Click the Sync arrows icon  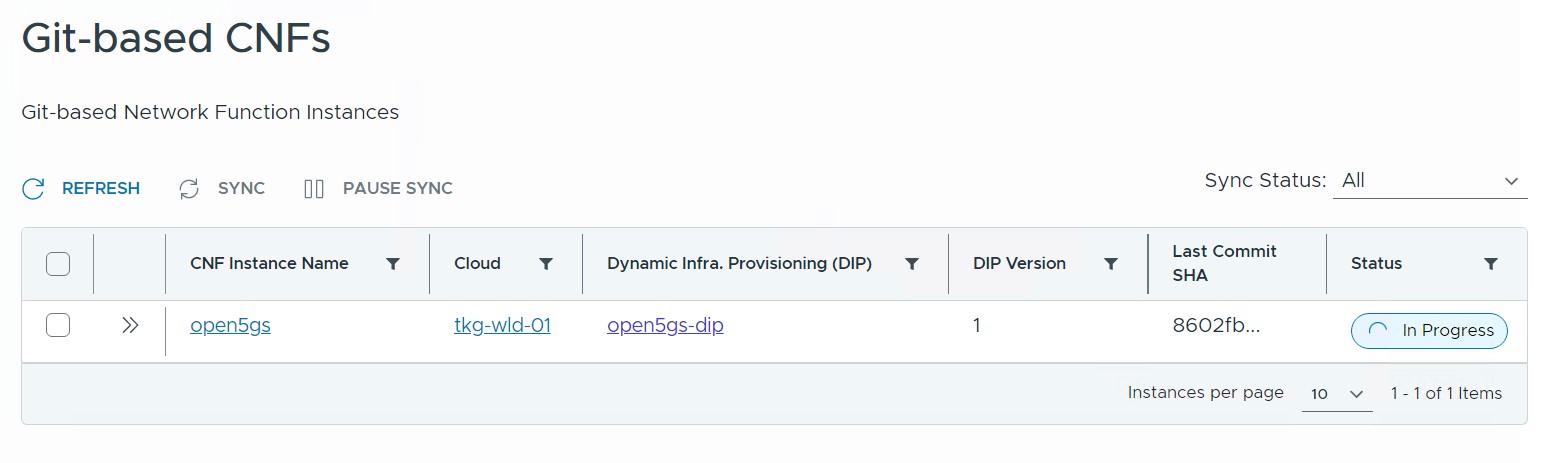pos(189,189)
